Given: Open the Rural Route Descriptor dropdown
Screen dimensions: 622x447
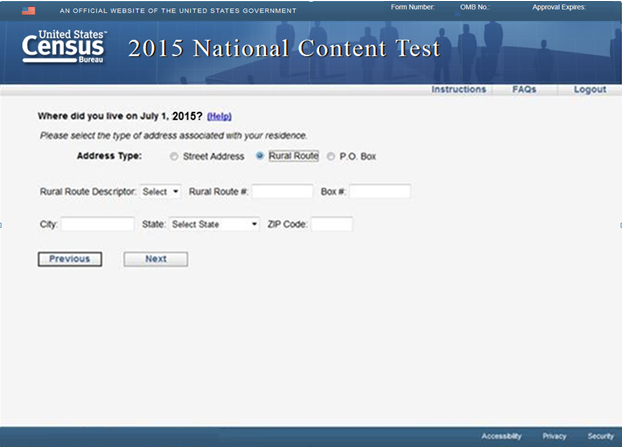Looking at the screenshot, I should click(x=160, y=192).
